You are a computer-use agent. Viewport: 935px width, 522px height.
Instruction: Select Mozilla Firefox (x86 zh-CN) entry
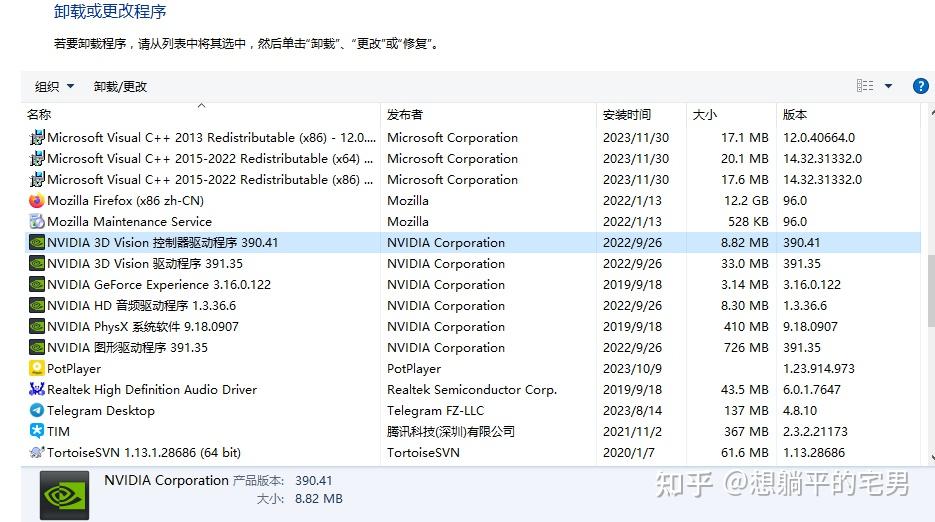coord(125,200)
